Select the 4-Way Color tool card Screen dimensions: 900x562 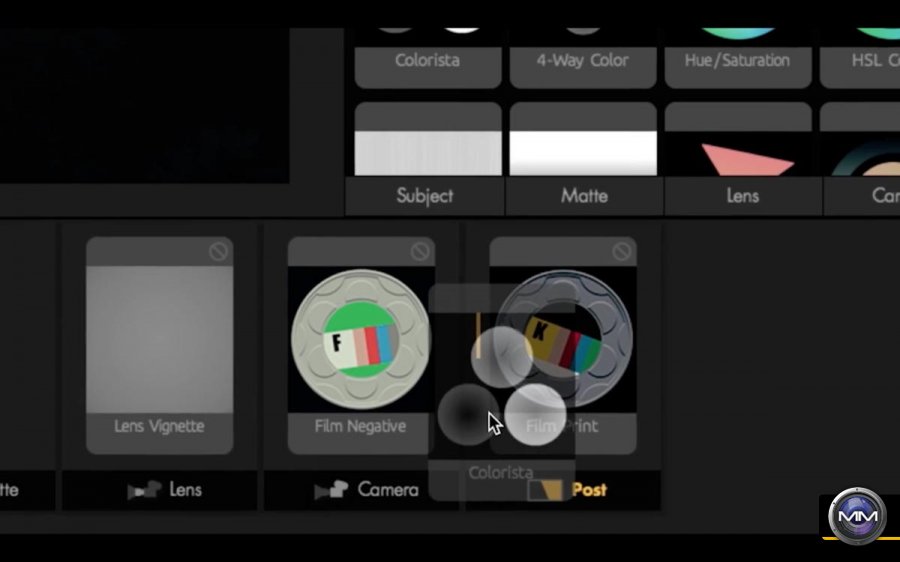(x=583, y=59)
